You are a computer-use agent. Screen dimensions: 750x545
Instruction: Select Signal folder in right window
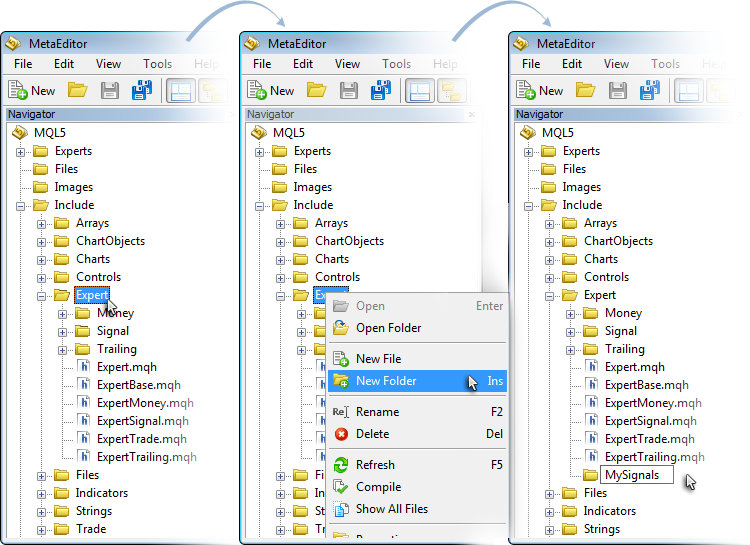(621, 331)
